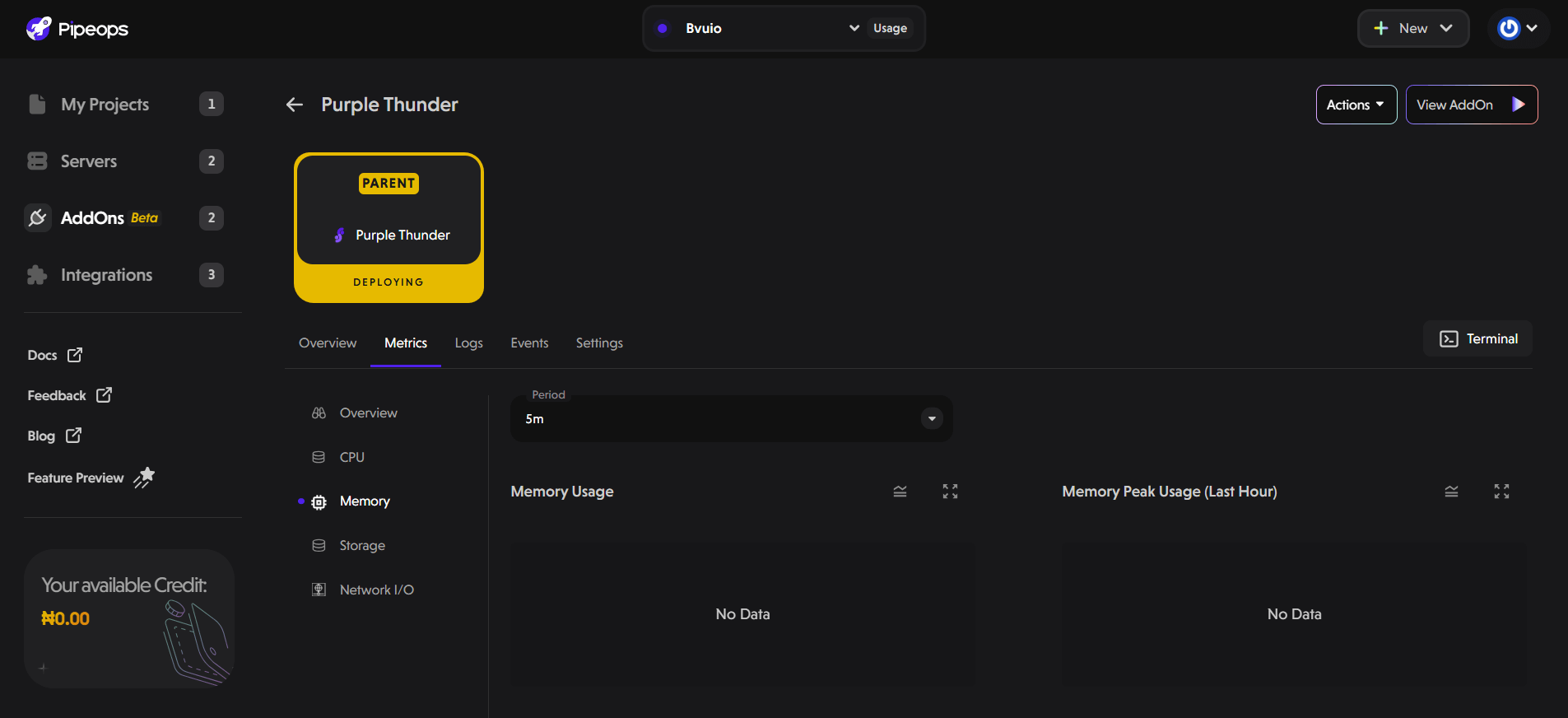Open My Projects in sidebar
Viewport: 1568px width, 718px height.
tap(125, 105)
